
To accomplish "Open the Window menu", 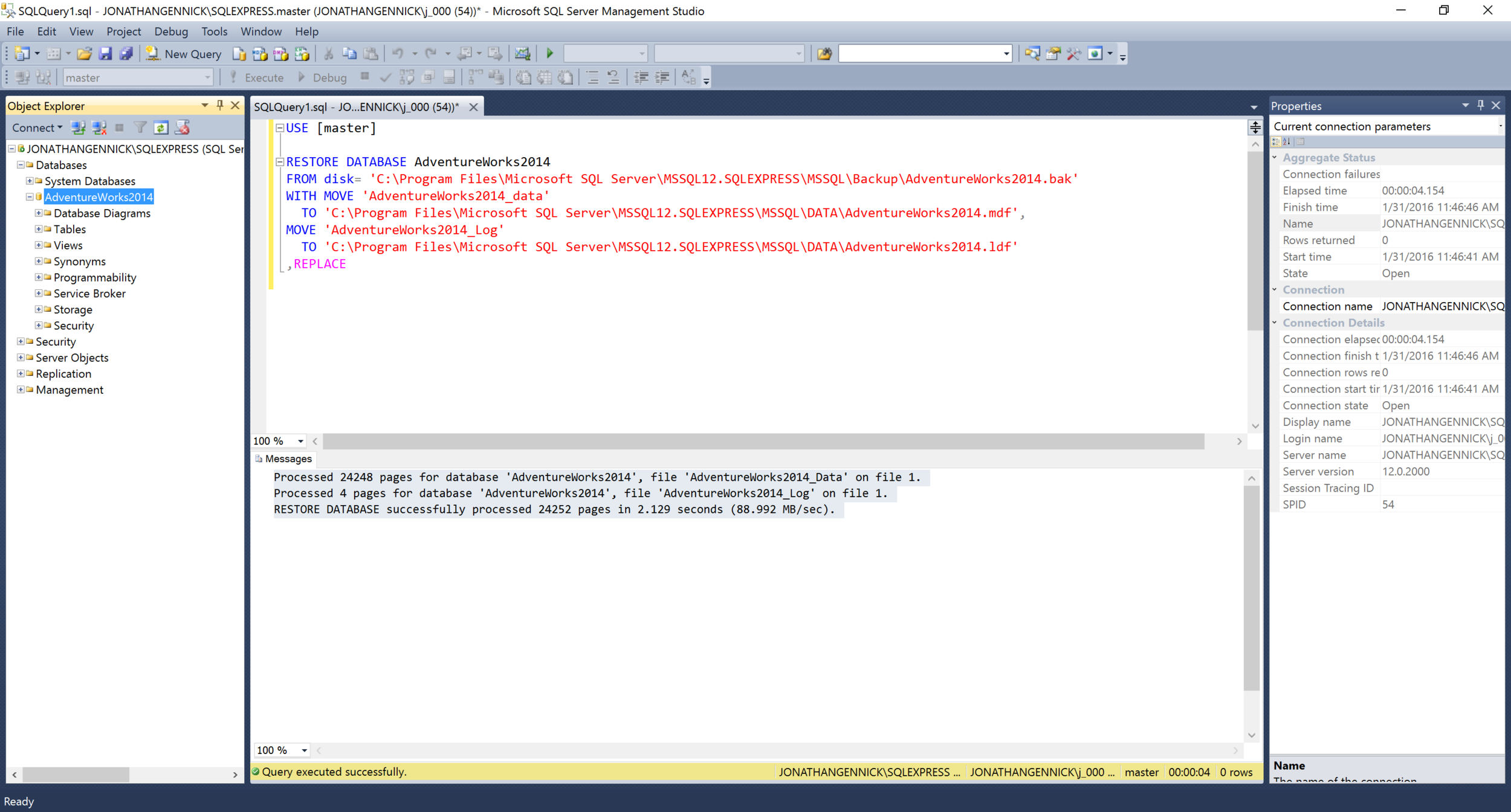I will click(261, 31).
